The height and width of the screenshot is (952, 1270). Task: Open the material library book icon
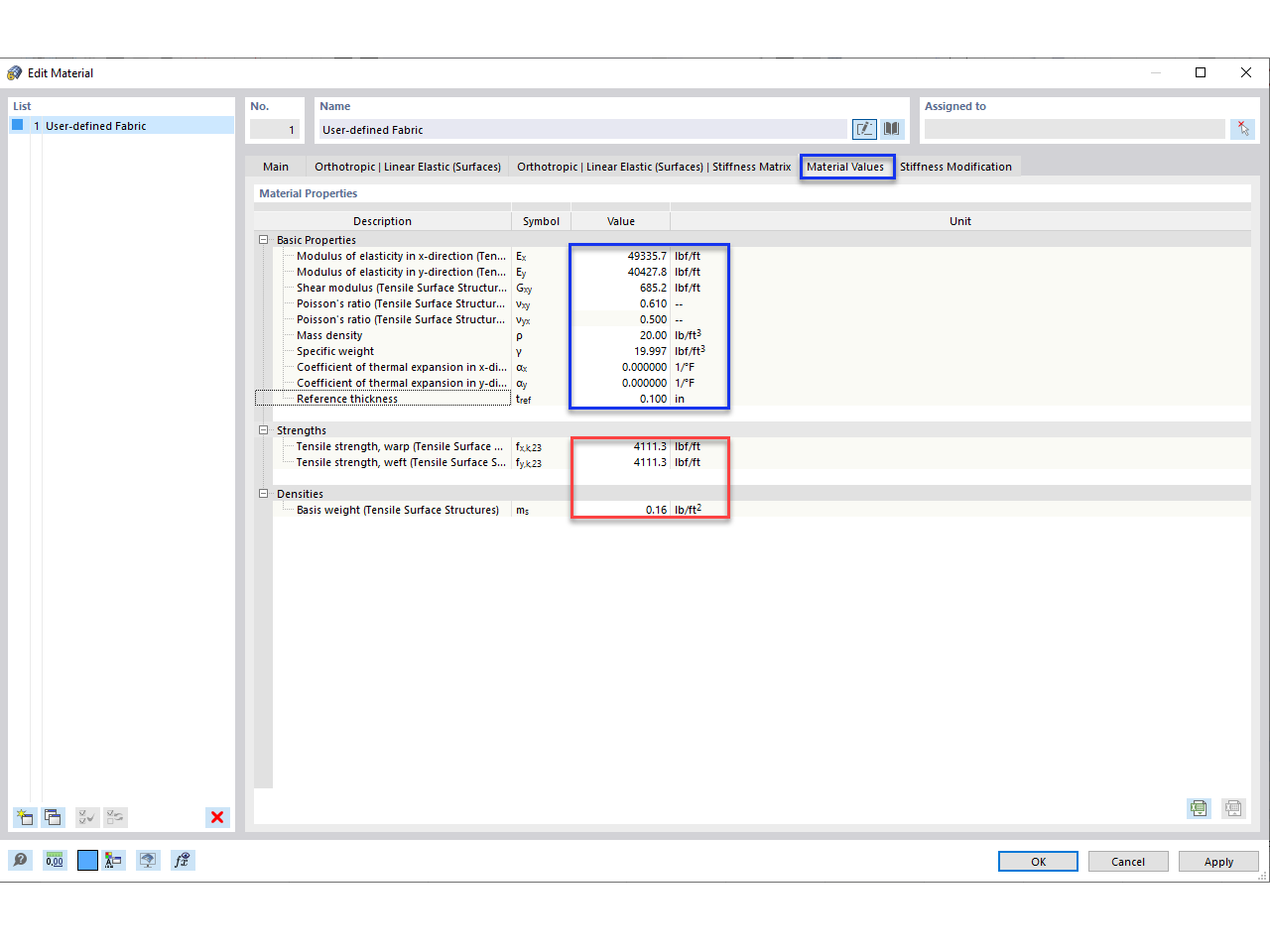pos(892,129)
